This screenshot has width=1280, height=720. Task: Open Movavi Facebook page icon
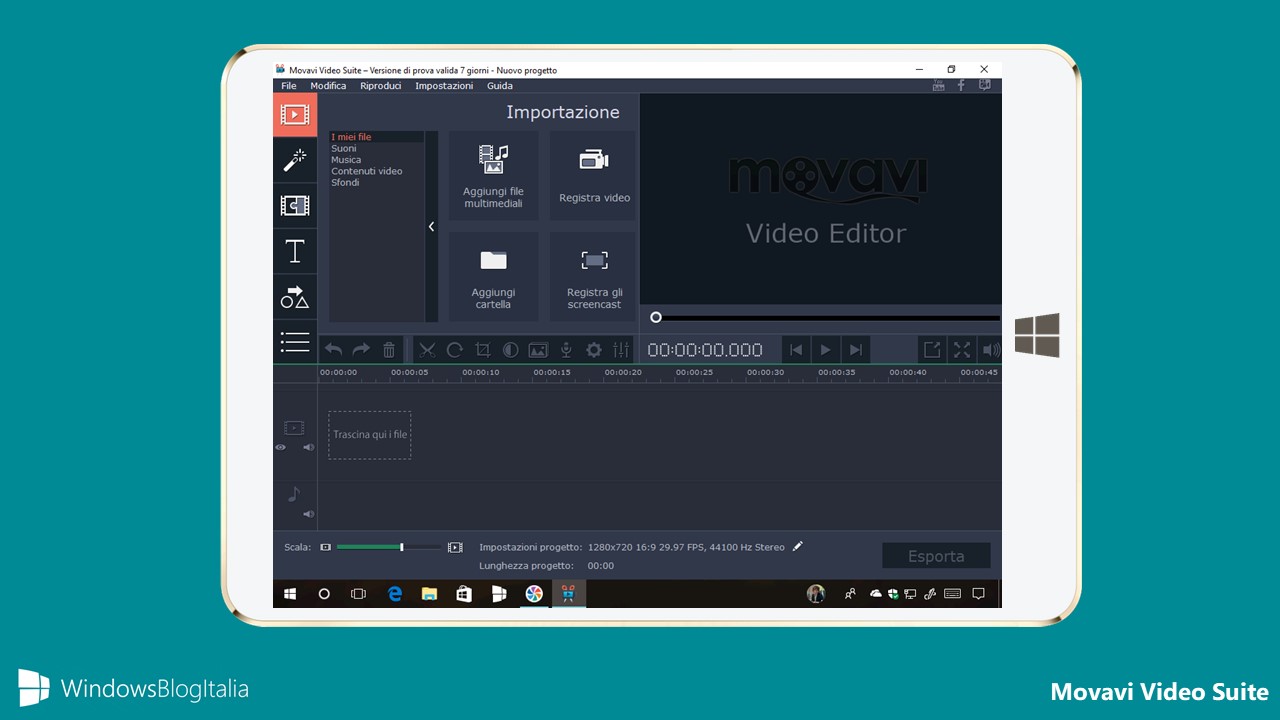(x=961, y=86)
